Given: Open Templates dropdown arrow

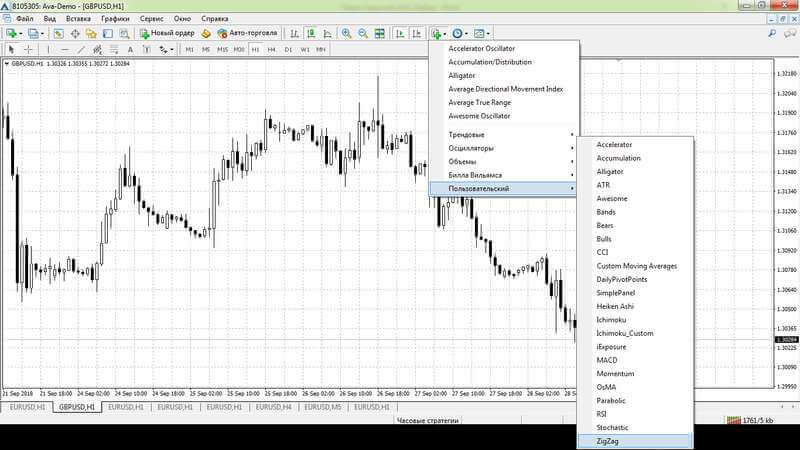Looking at the screenshot, I should coord(488,34).
